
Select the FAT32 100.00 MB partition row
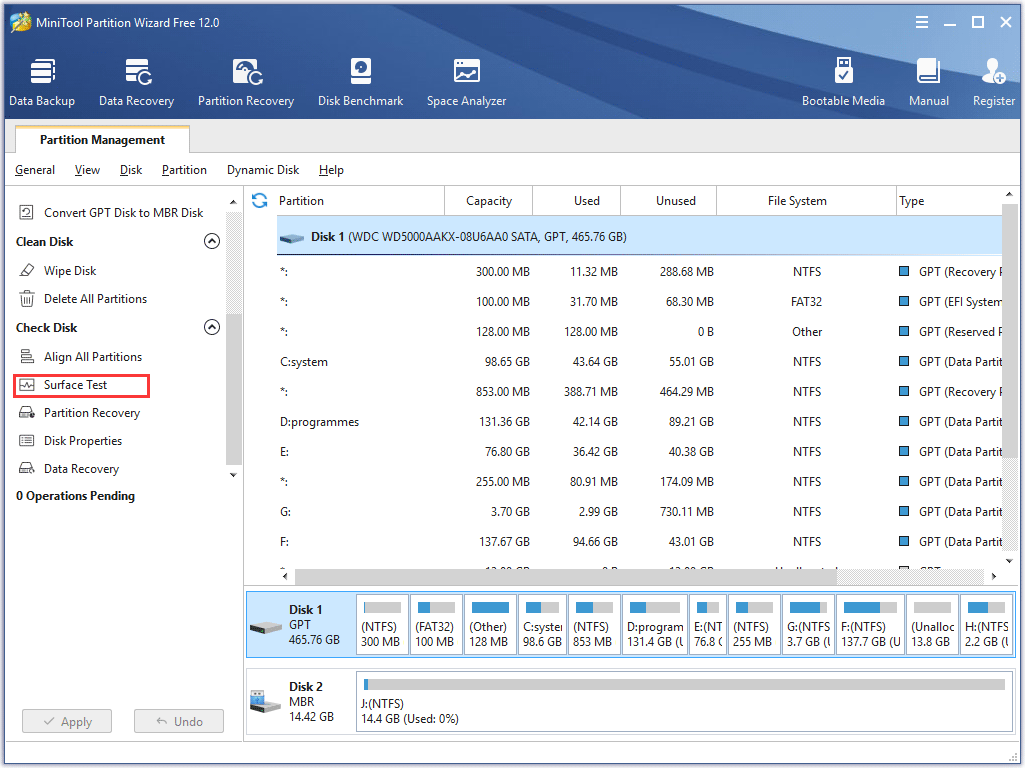pyautogui.click(x=639, y=302)
